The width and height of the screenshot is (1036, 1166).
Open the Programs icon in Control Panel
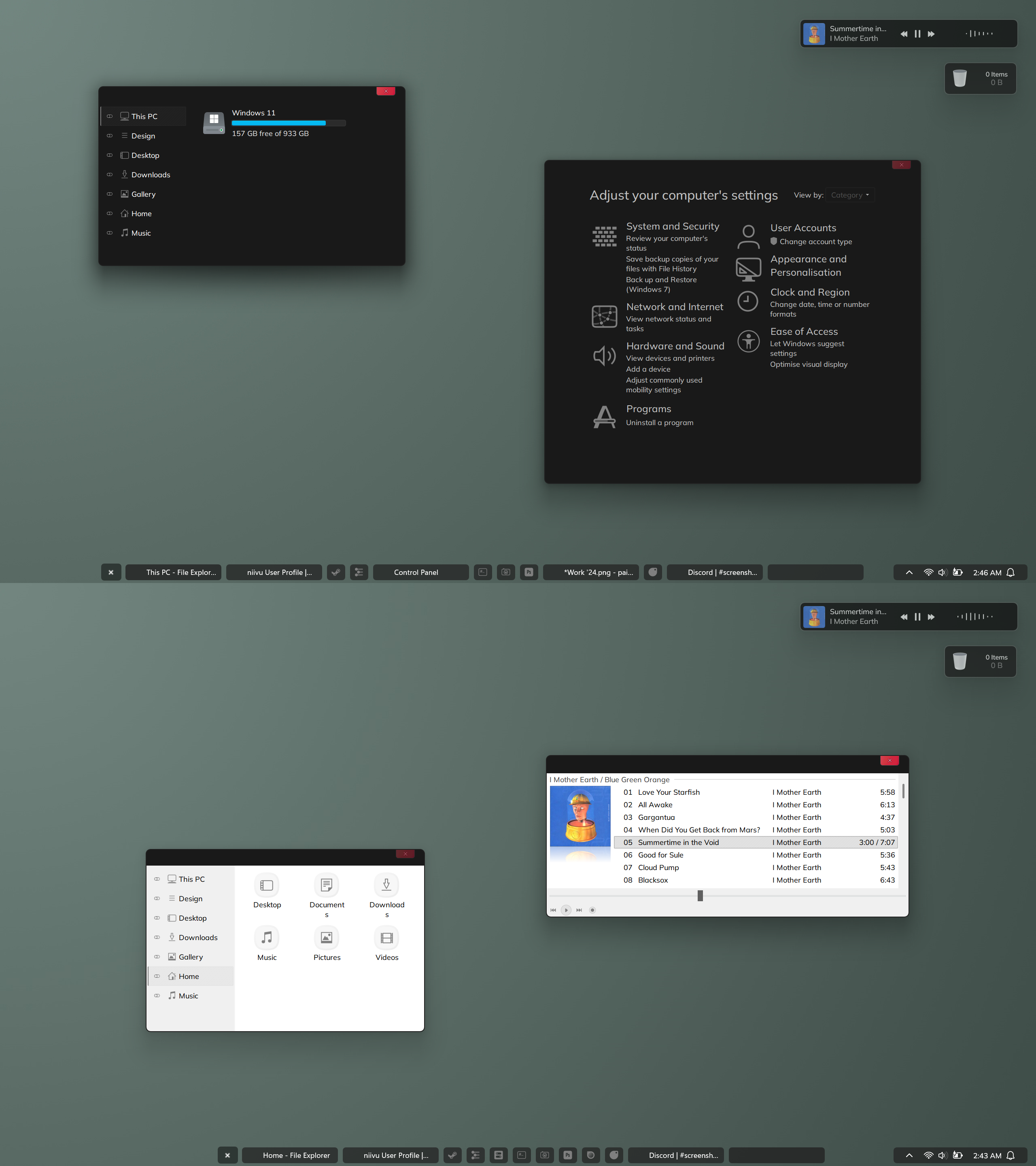pyautogui.click(x=604, y=417)
